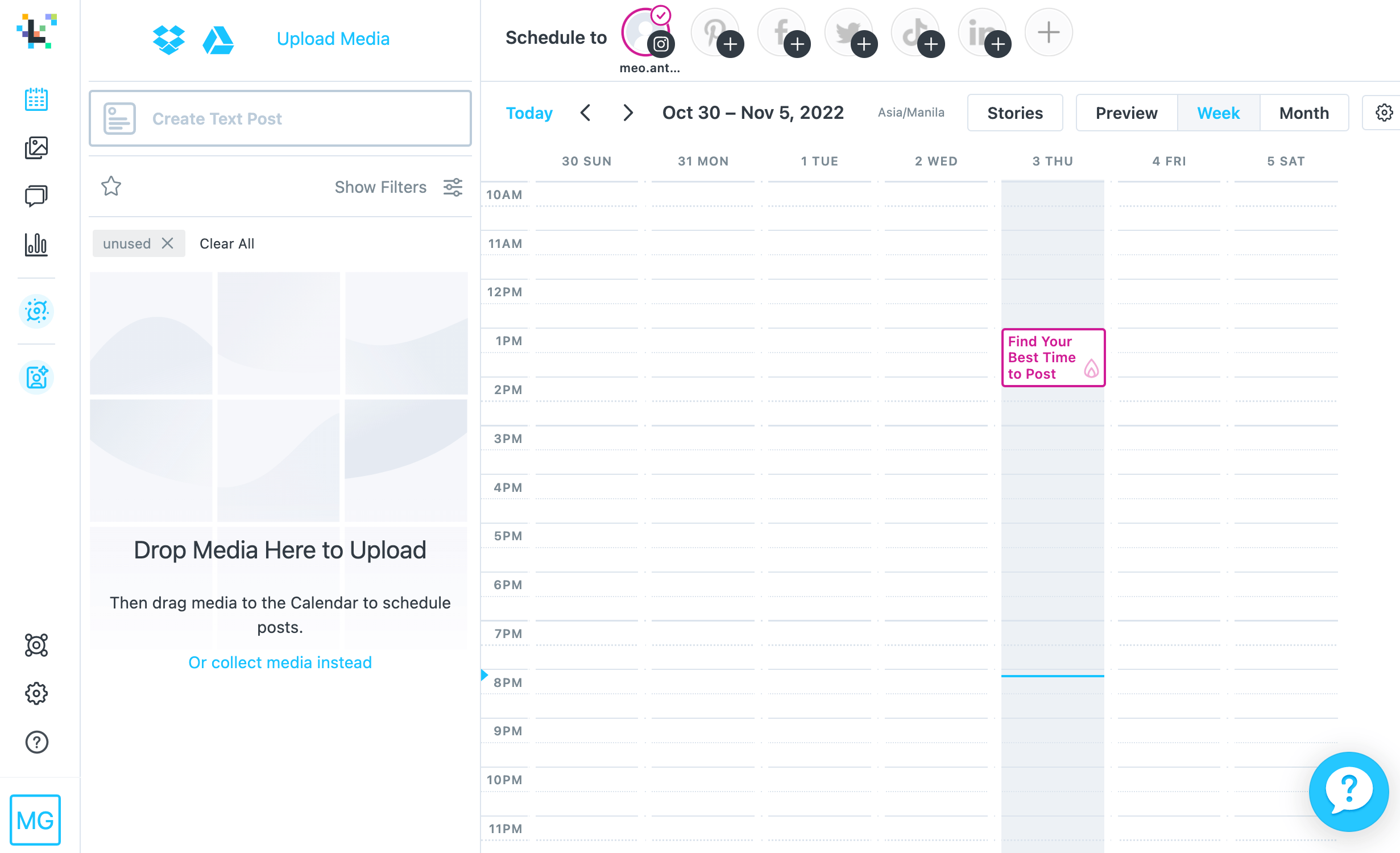Open the Calendar sidebar icon

click(36, 100)
